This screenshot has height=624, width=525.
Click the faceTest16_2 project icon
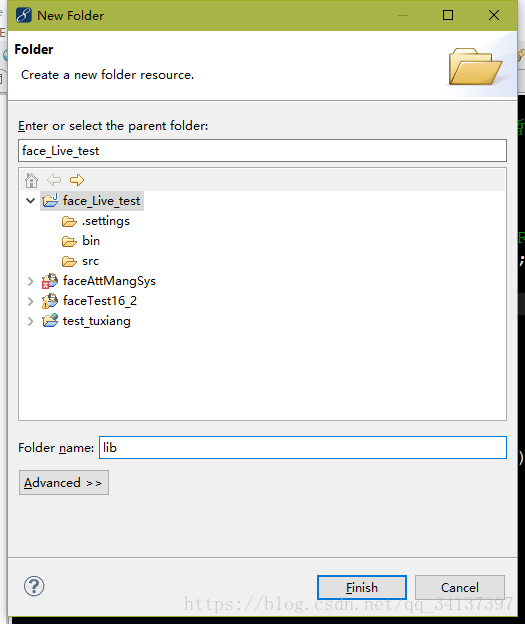(50, 301)
